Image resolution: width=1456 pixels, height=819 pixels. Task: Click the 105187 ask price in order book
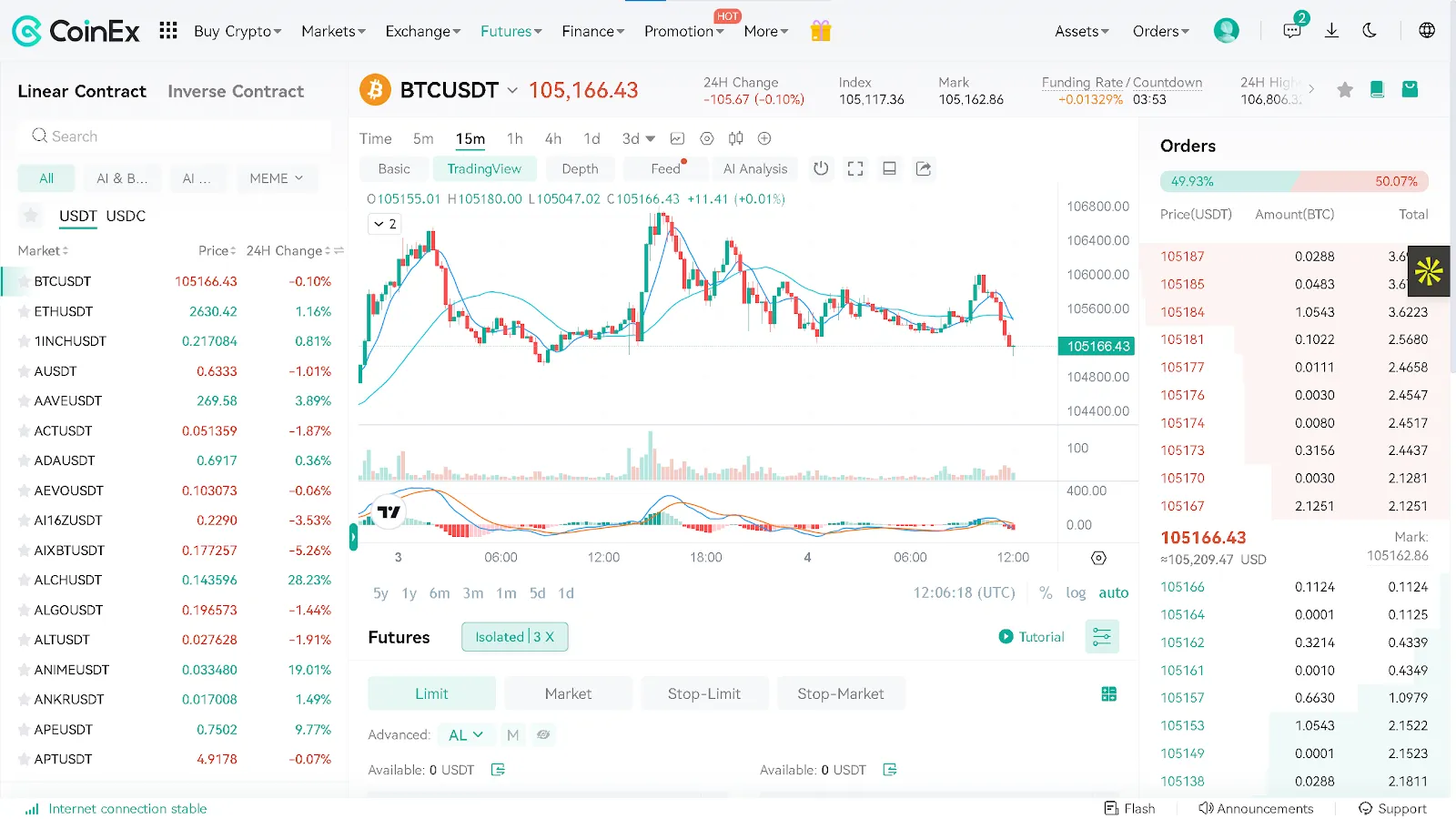[x=1182, y=257]
